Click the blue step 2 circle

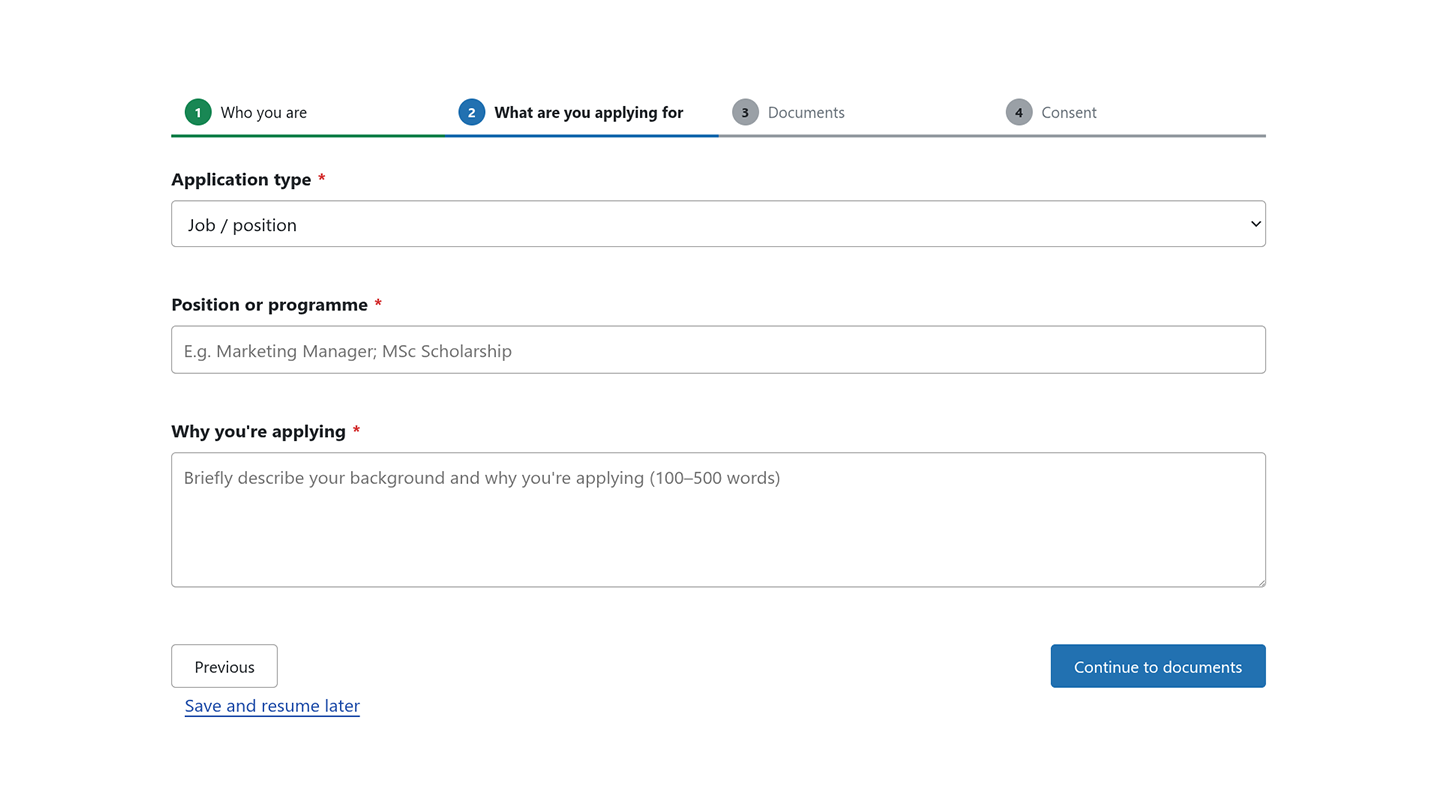472,112
